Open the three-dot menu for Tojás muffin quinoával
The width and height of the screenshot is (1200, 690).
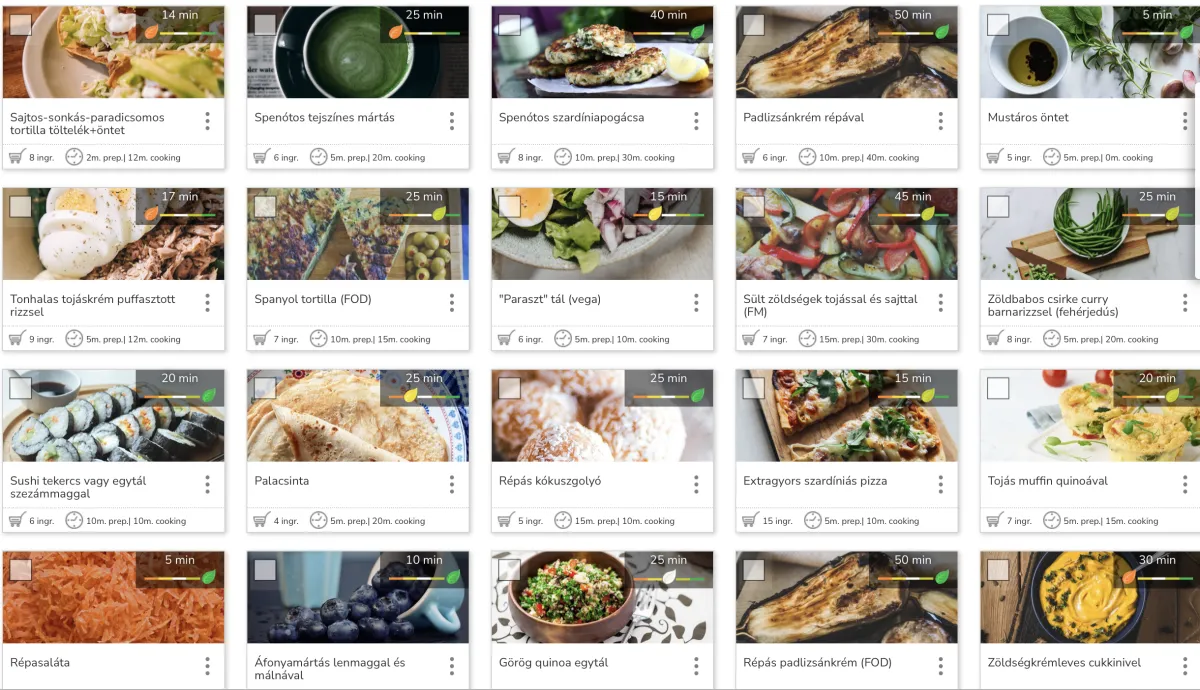[x=1185, y=484]
